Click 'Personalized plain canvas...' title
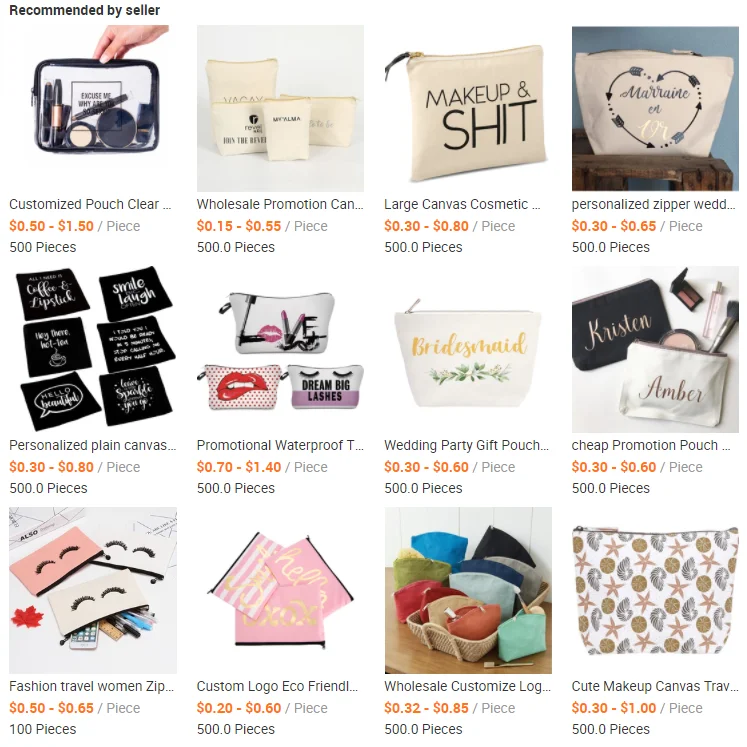This screenshot has height=747, width=747. click(x=93, y=445)
